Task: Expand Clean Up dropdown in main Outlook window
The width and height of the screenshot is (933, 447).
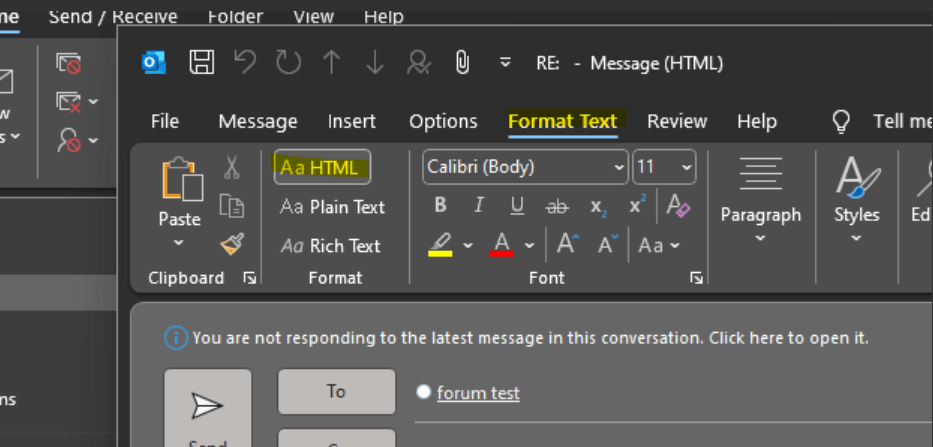Action: point(93,102)
